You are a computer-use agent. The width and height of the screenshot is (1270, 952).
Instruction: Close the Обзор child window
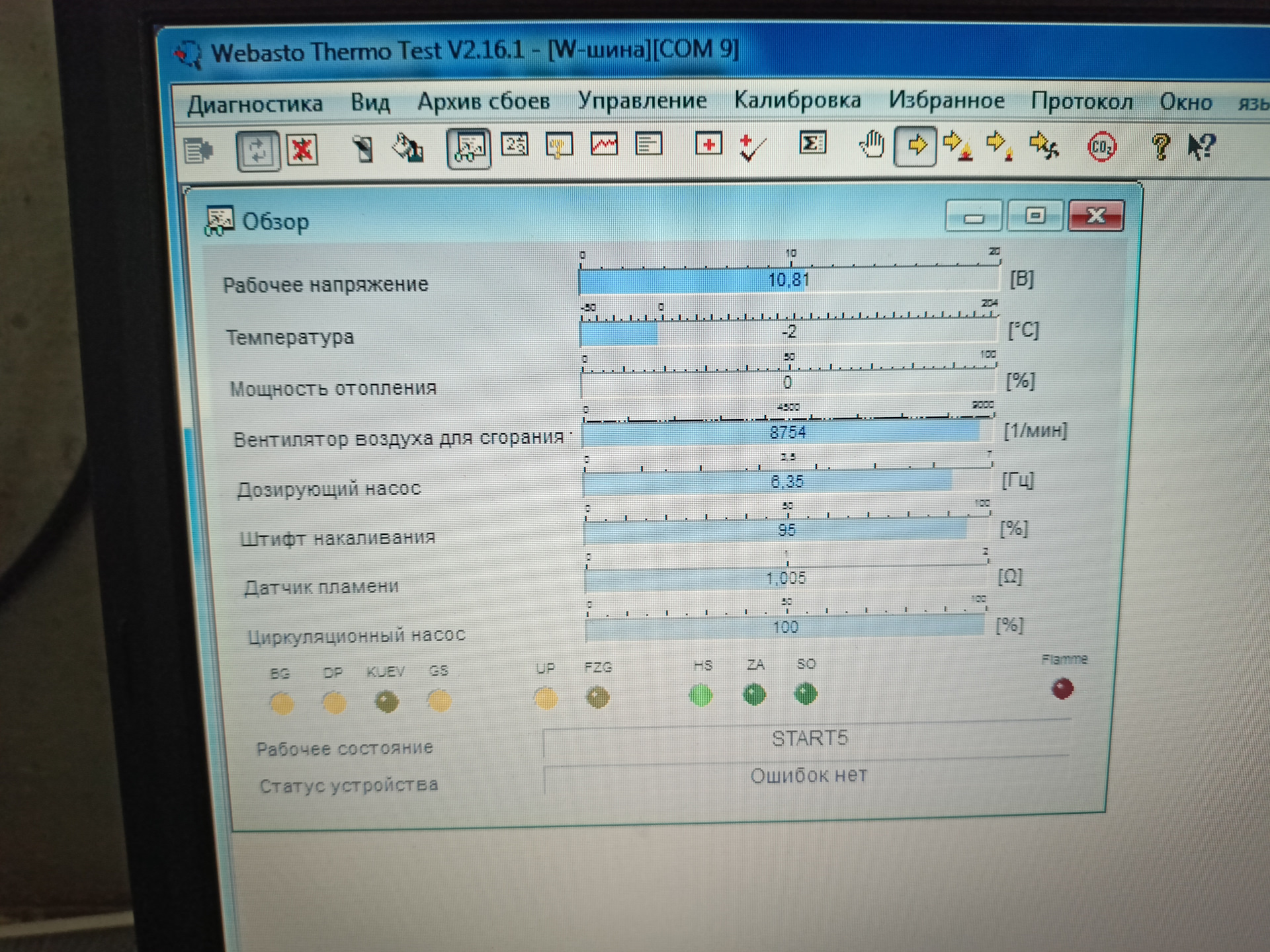coord(1096,216)
